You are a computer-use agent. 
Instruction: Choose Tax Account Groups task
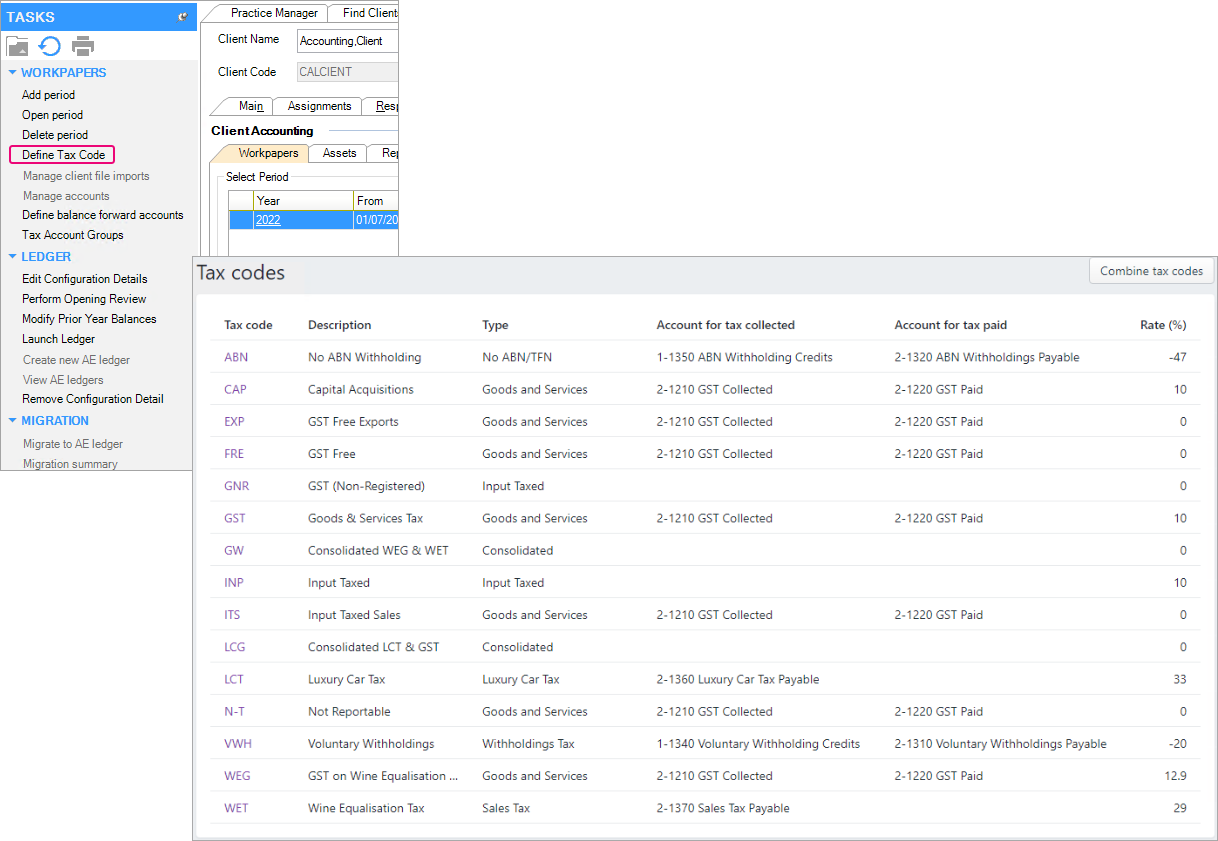[x=72, y=235]
